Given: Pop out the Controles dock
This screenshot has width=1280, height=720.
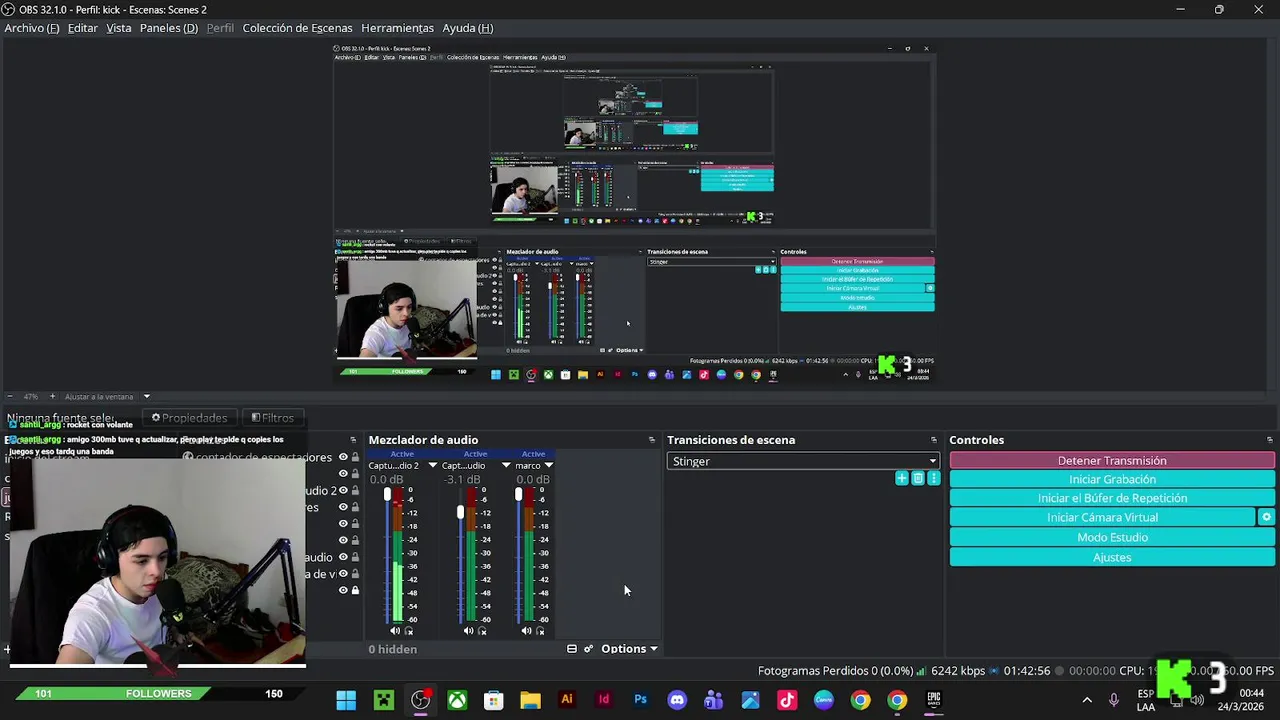Looking at the screenshot, I should click(1270, 440).
